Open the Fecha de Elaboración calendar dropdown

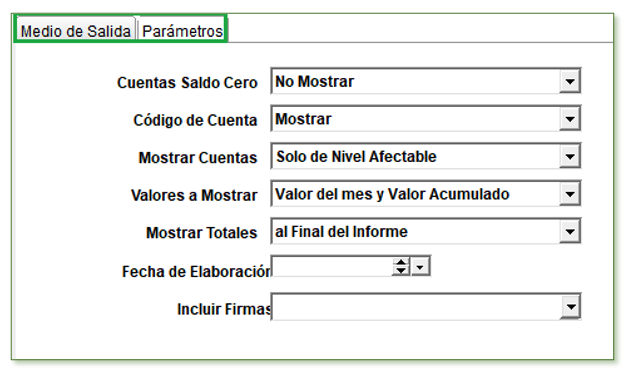click(x=420, y=266)
